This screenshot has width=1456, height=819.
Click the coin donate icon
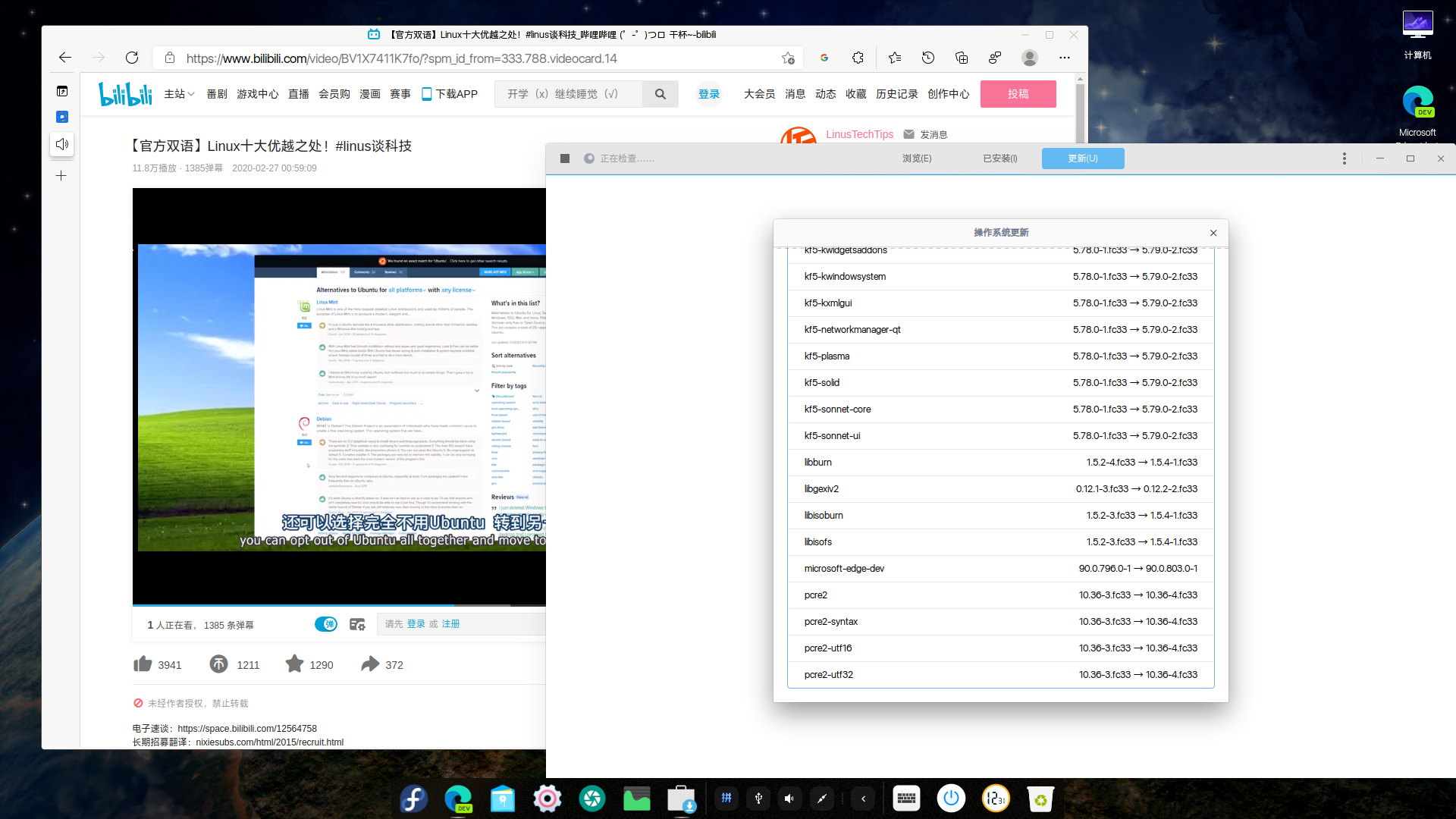[x=218, y=664]
